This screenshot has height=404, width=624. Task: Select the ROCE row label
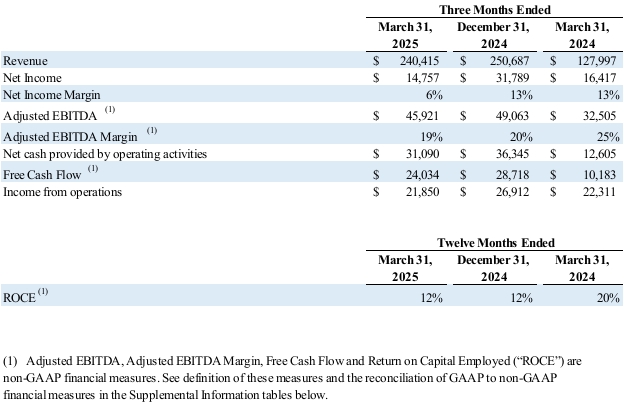coord(20,297)
